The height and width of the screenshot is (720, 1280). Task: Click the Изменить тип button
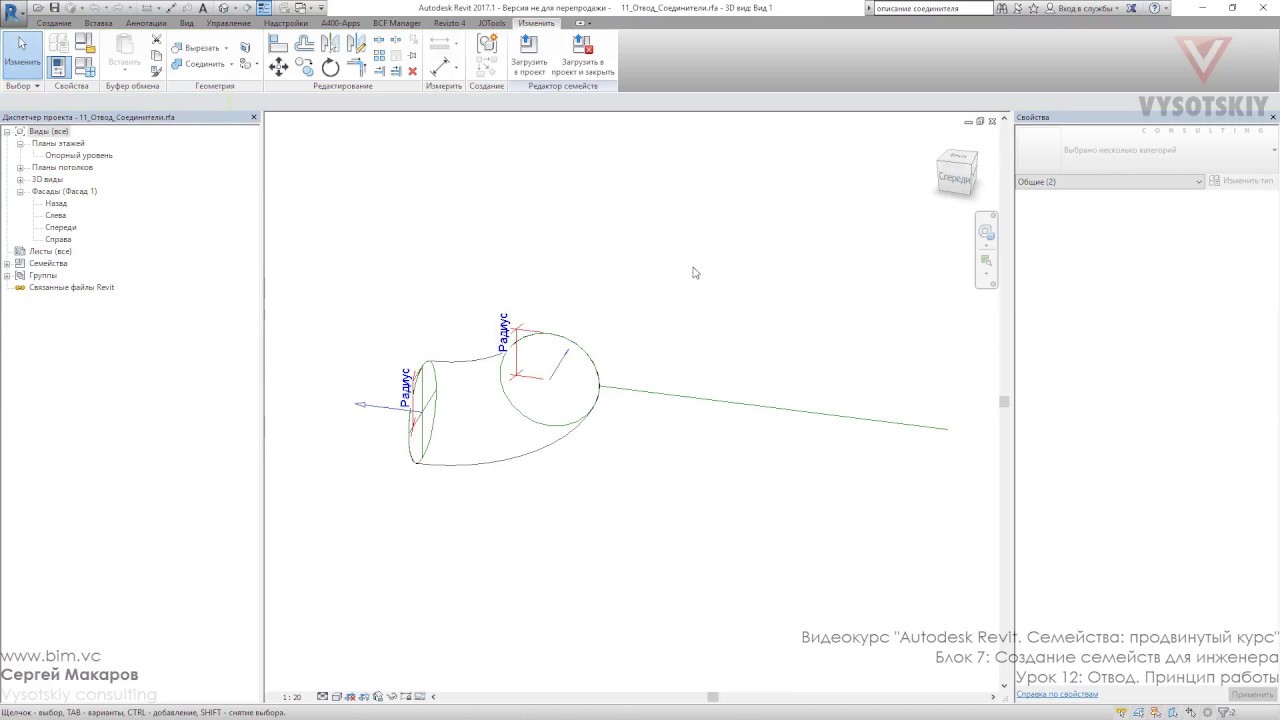(x=1241, y=181)
